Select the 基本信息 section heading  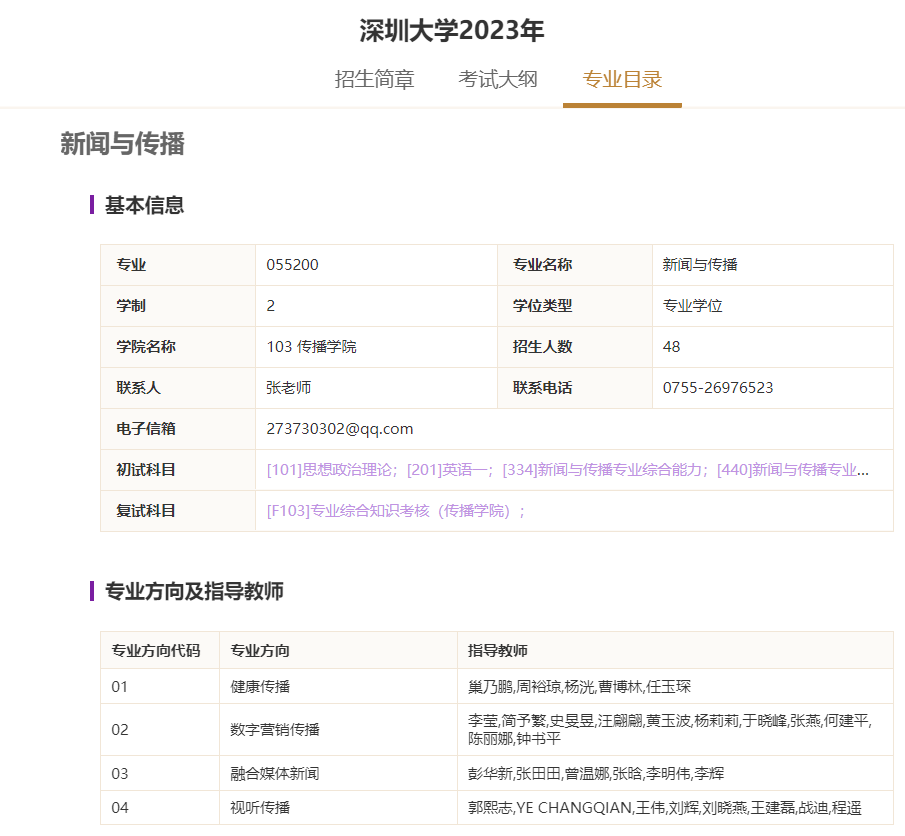click(144, 205)
